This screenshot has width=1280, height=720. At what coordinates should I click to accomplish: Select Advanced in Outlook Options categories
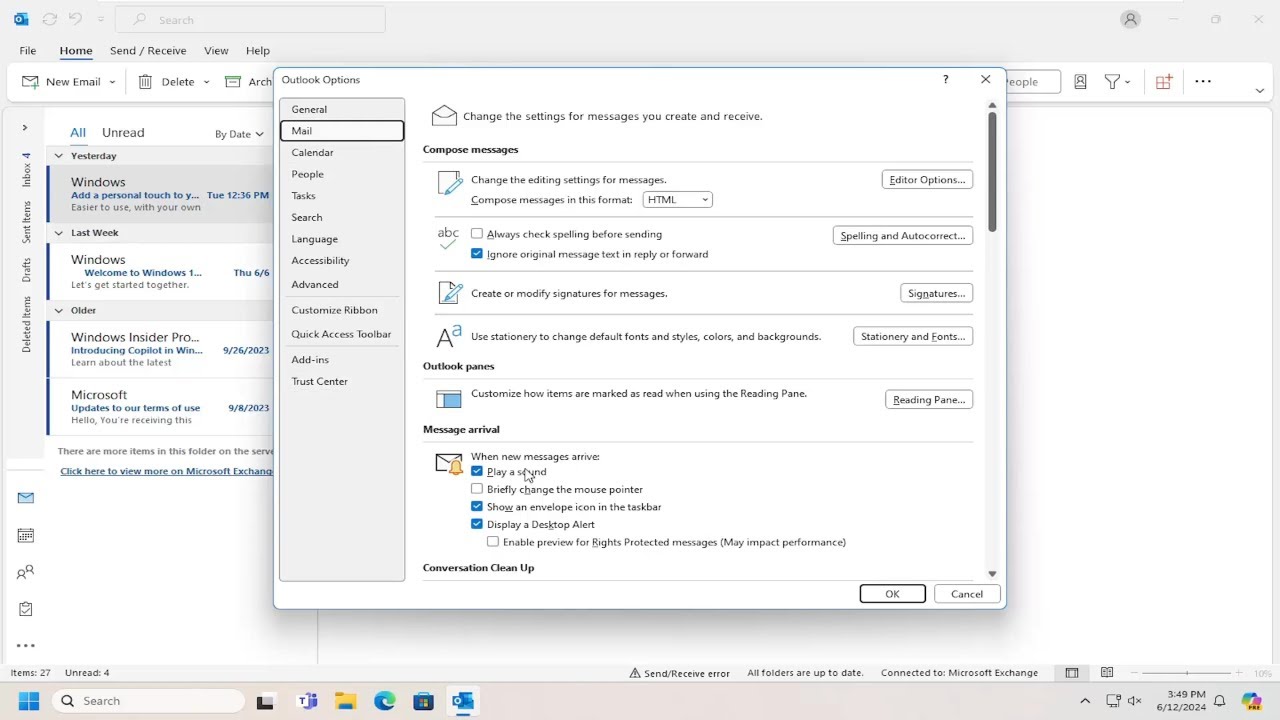[x=342, y=285]
